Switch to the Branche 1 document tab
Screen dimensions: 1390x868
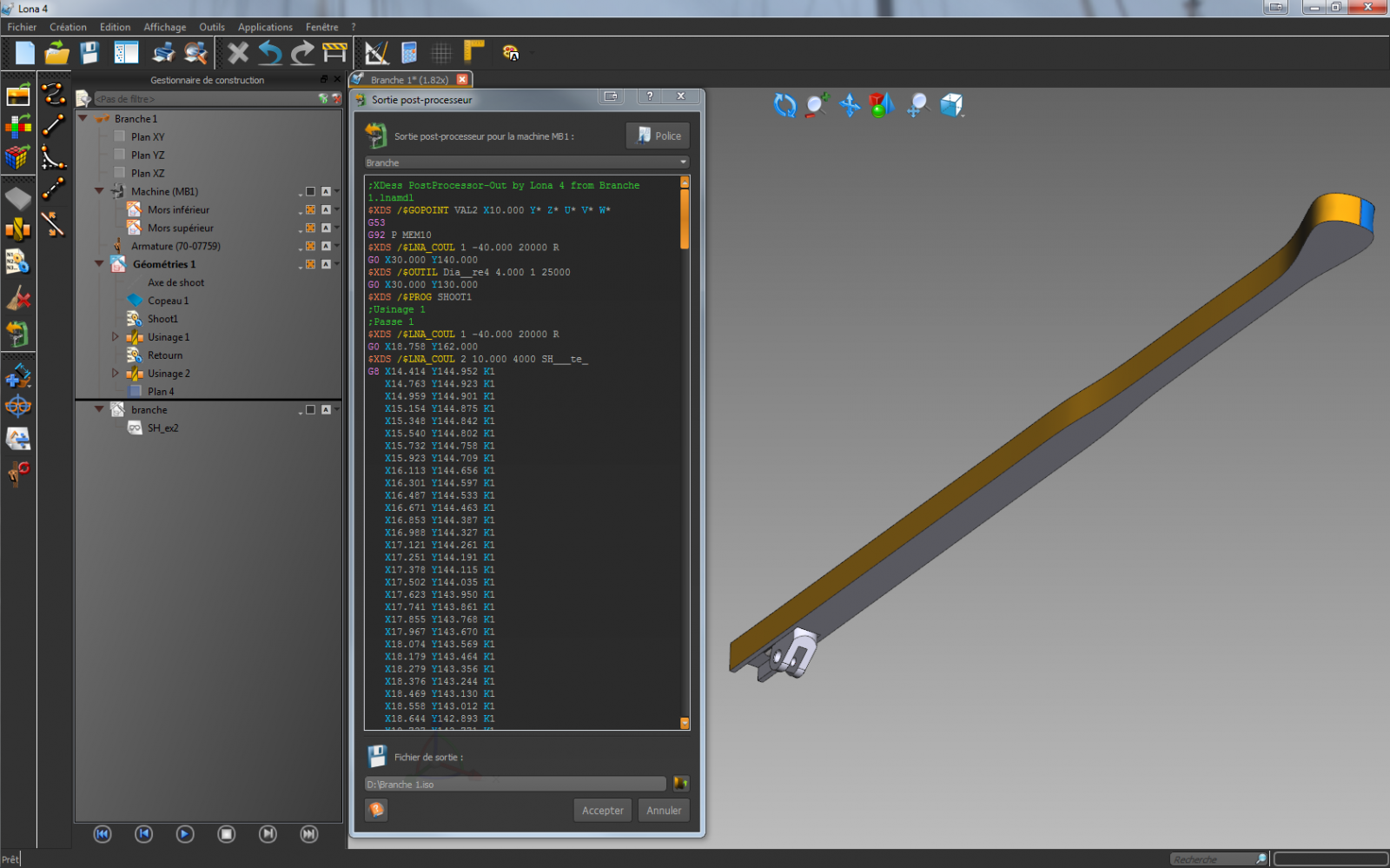click(408, 80)
